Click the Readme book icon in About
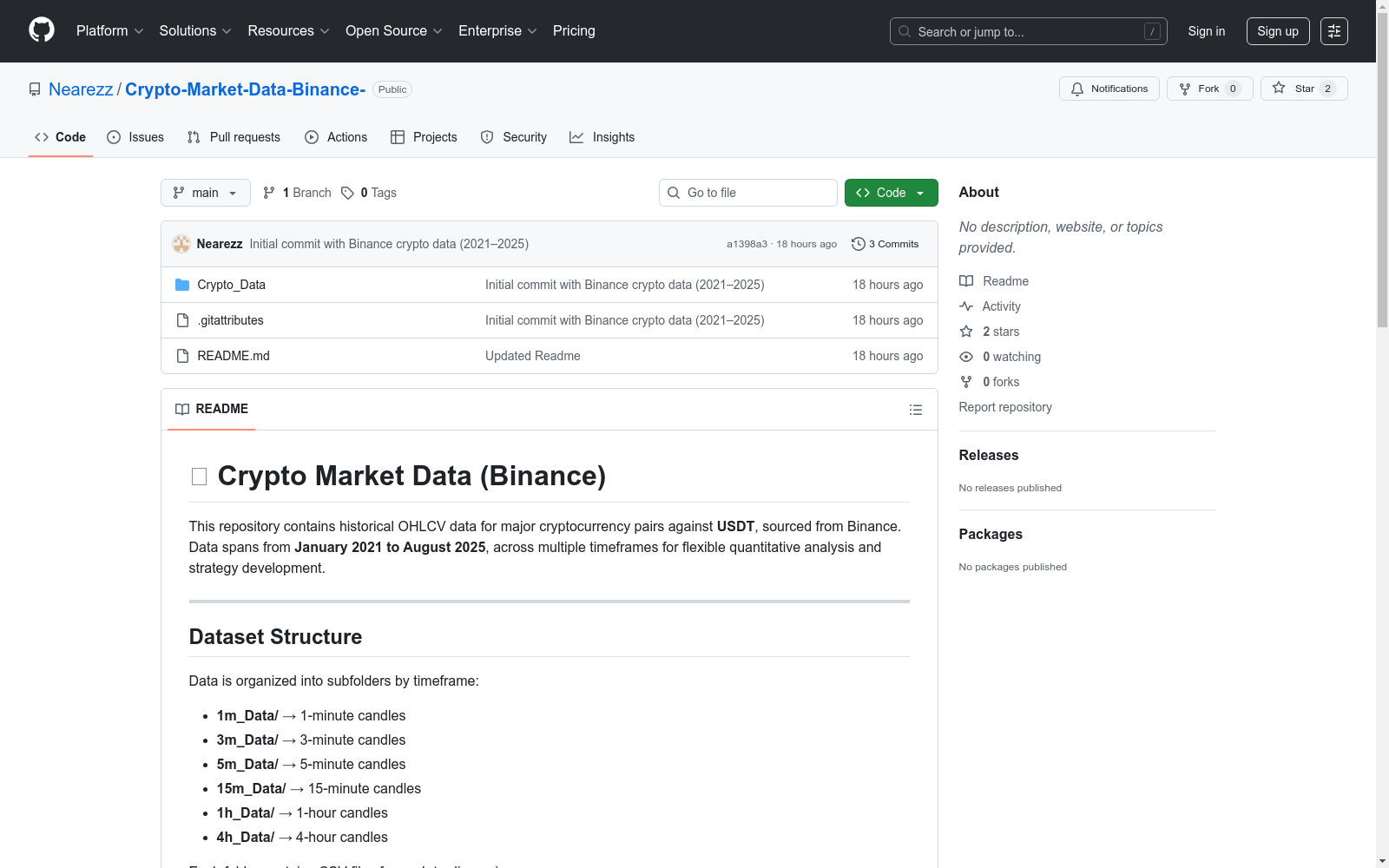Viewport: 1389px width, 868px height. pyautogui.click(x=966, y=281)
